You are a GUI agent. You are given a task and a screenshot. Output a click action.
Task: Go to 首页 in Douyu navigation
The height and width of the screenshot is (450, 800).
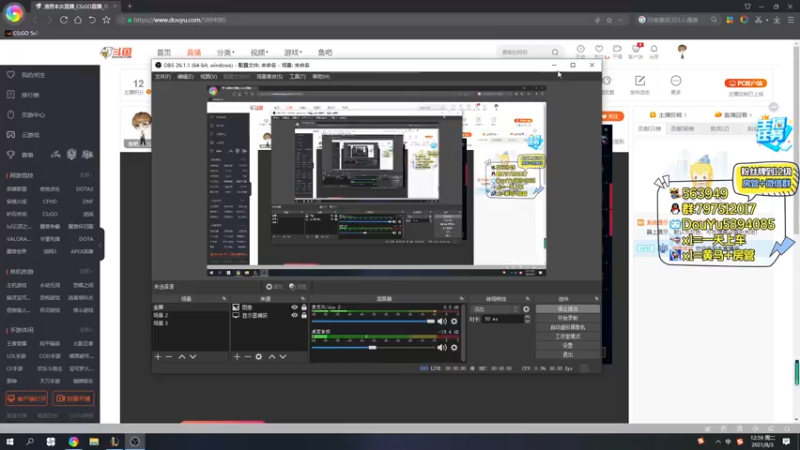164,52
